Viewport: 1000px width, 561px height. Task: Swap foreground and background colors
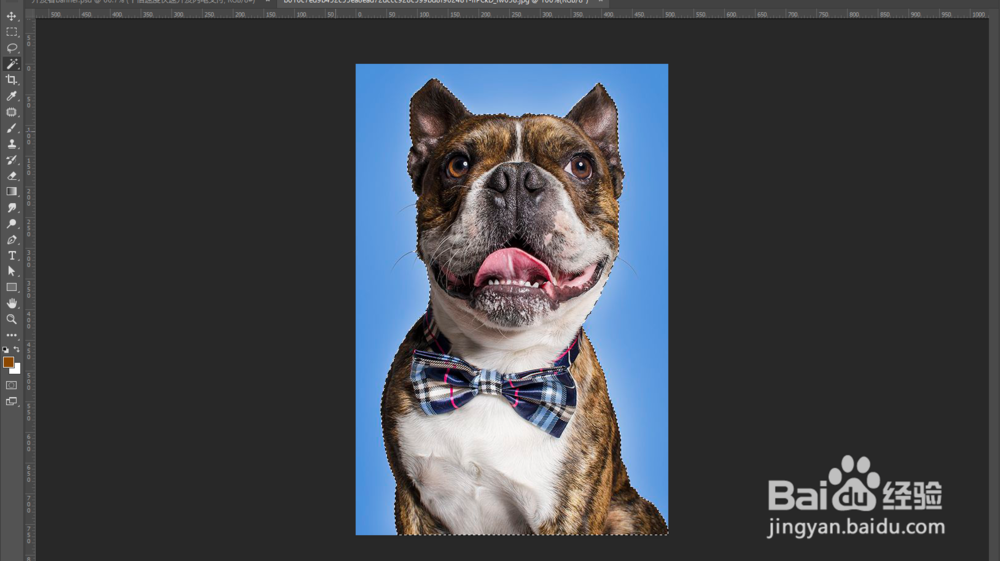click(17, 349)
